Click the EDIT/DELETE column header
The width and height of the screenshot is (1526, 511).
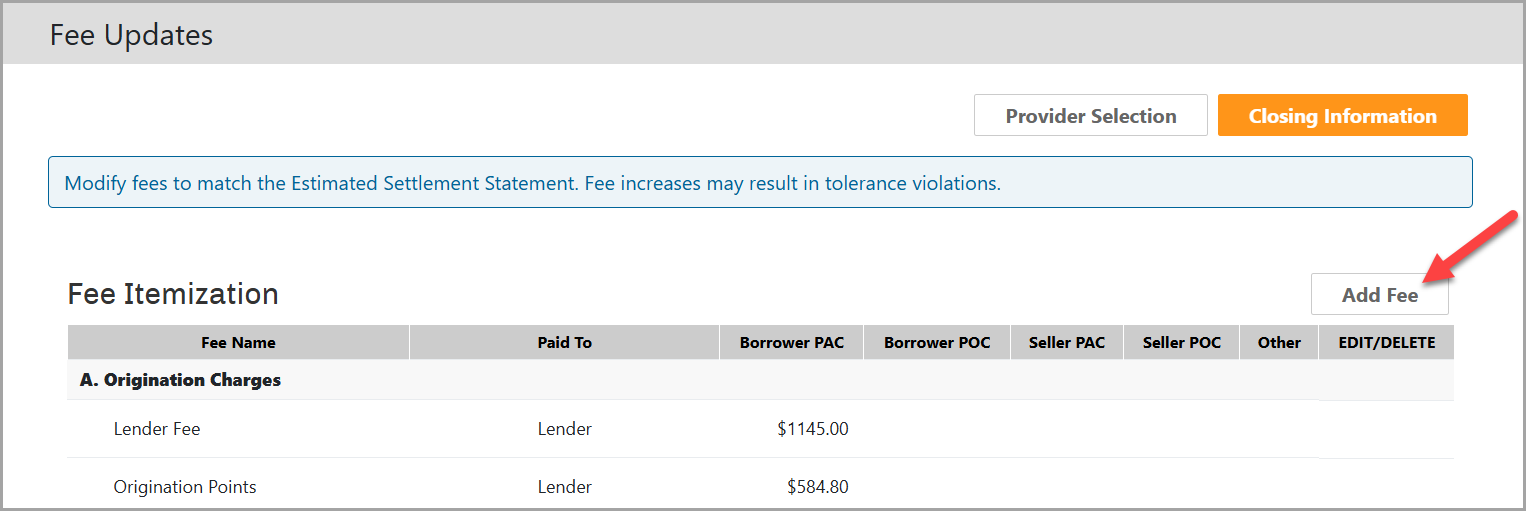[1386, 342]
